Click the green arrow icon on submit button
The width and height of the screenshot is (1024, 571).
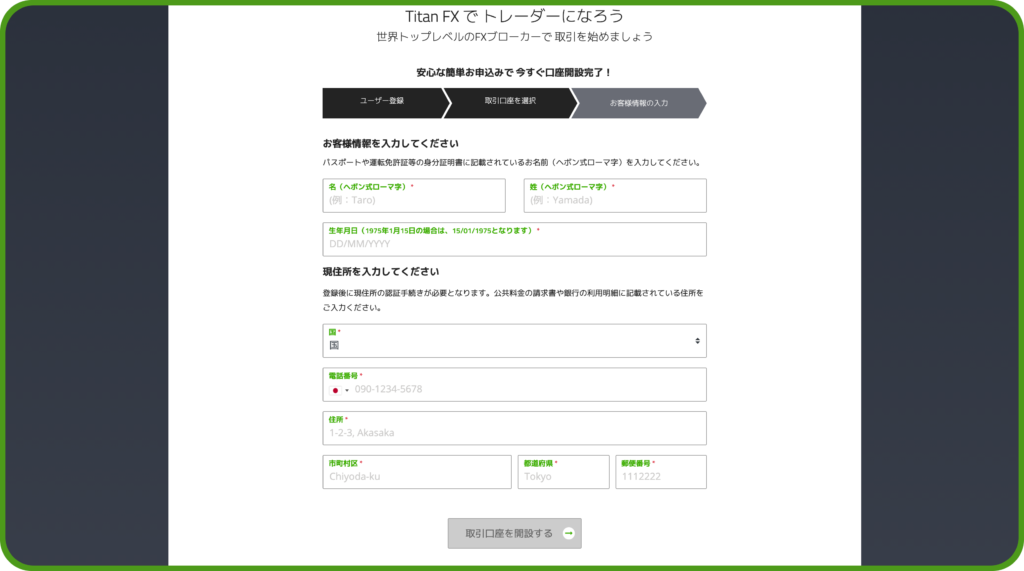[x=569, y=533]
